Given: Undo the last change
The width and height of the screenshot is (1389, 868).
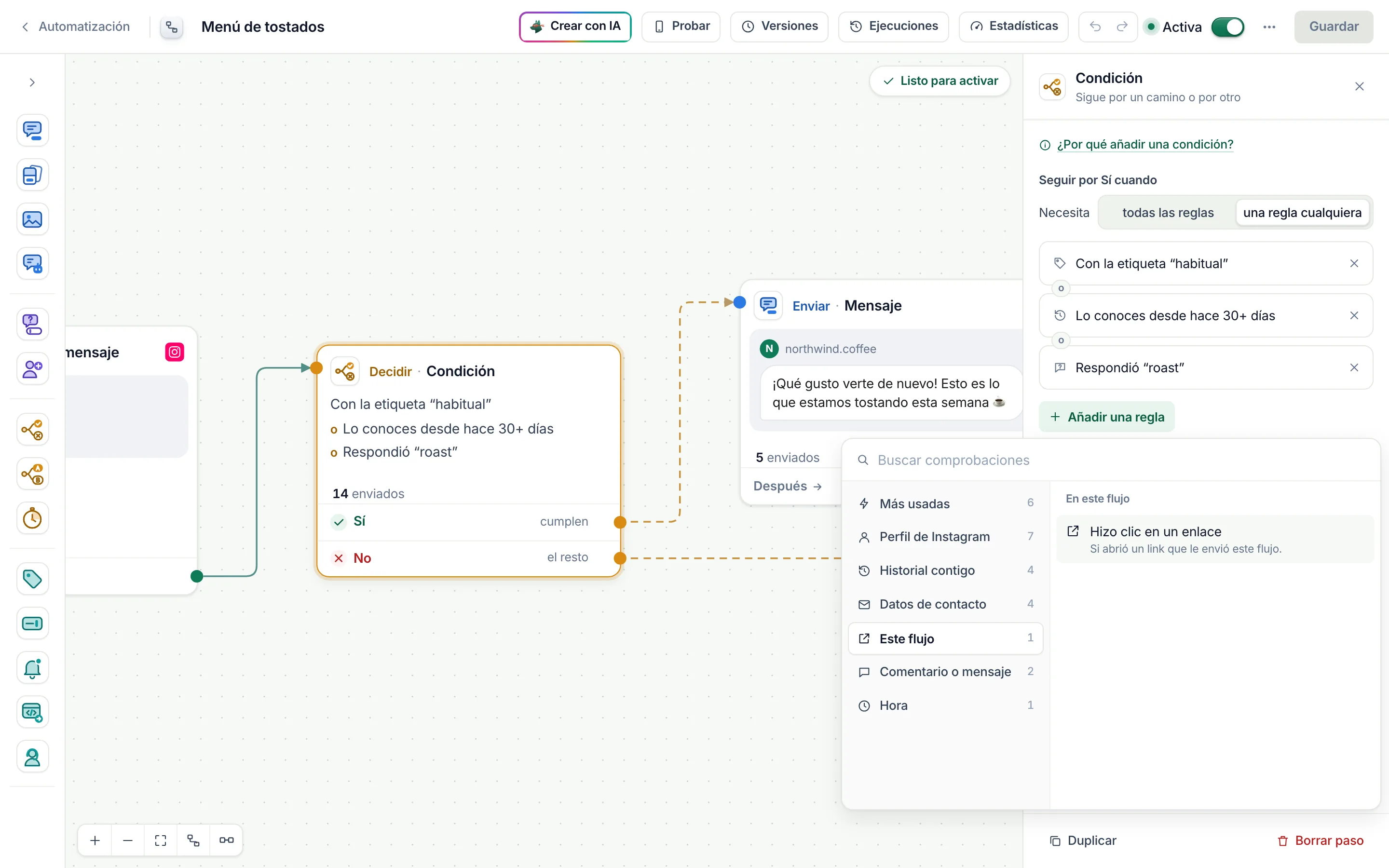Looking at the screenshot, I should [1095, 27].
